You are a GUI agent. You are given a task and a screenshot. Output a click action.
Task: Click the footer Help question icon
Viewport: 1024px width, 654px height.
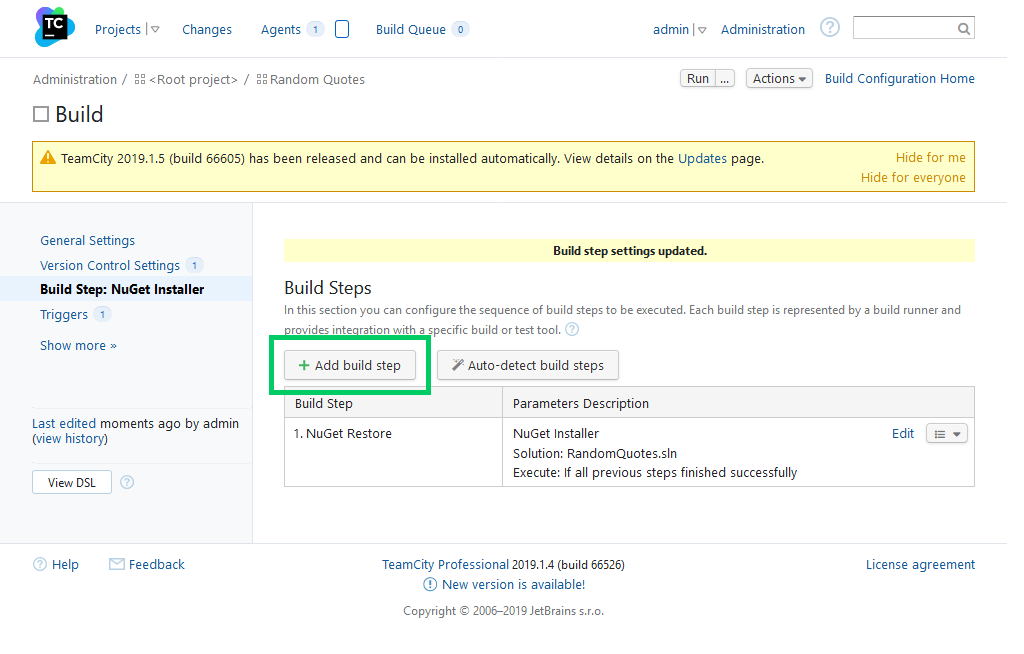click(40, 564)
